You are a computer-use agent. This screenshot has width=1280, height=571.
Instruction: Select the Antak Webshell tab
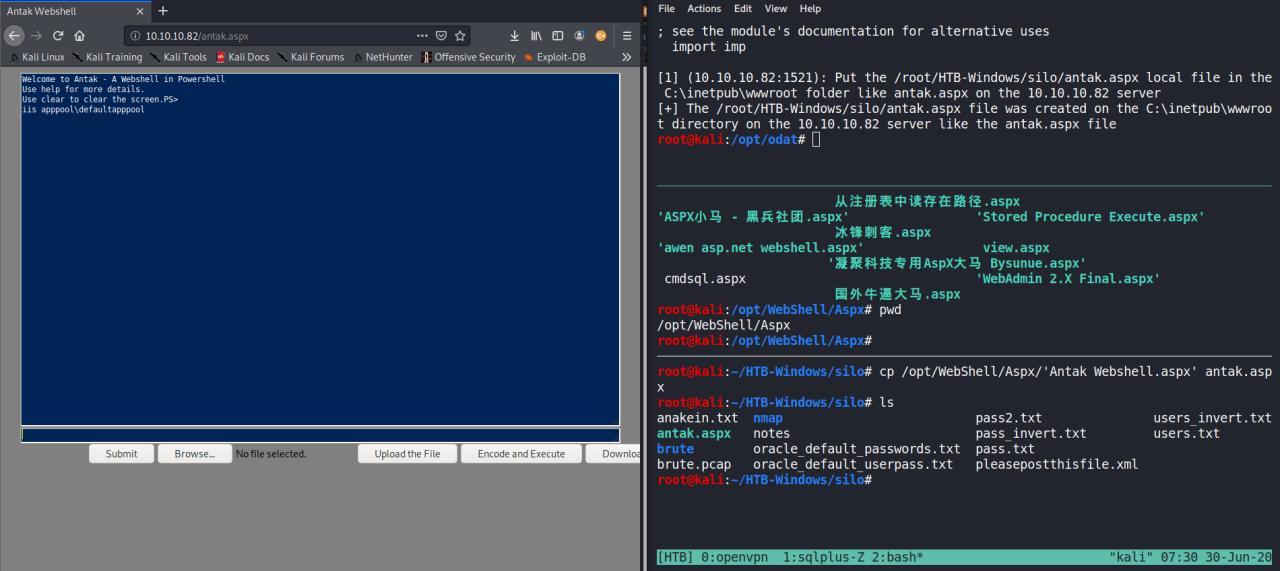coord(75,11)
